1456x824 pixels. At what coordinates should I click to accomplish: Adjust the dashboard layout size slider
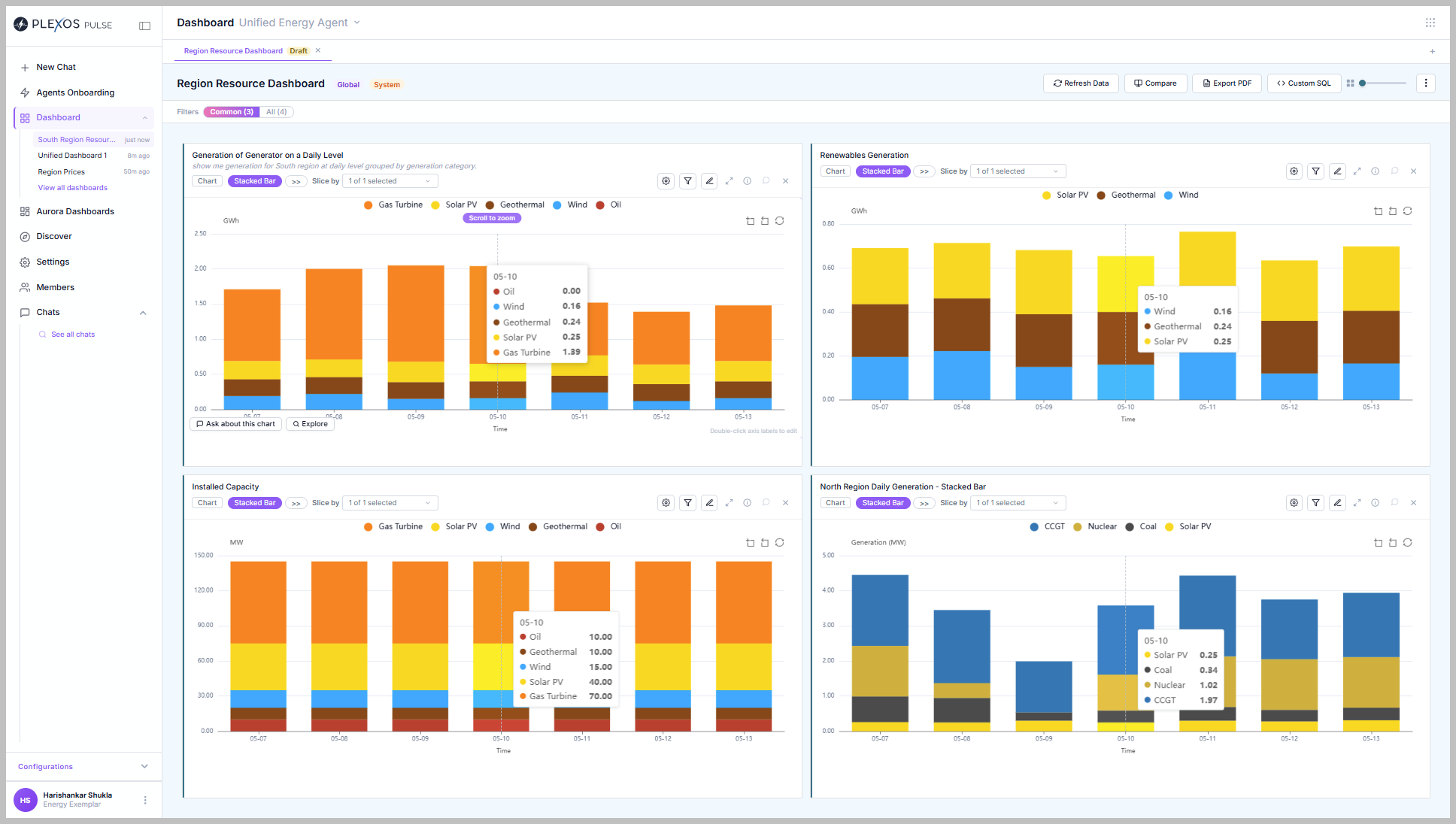click(1382, 83)
